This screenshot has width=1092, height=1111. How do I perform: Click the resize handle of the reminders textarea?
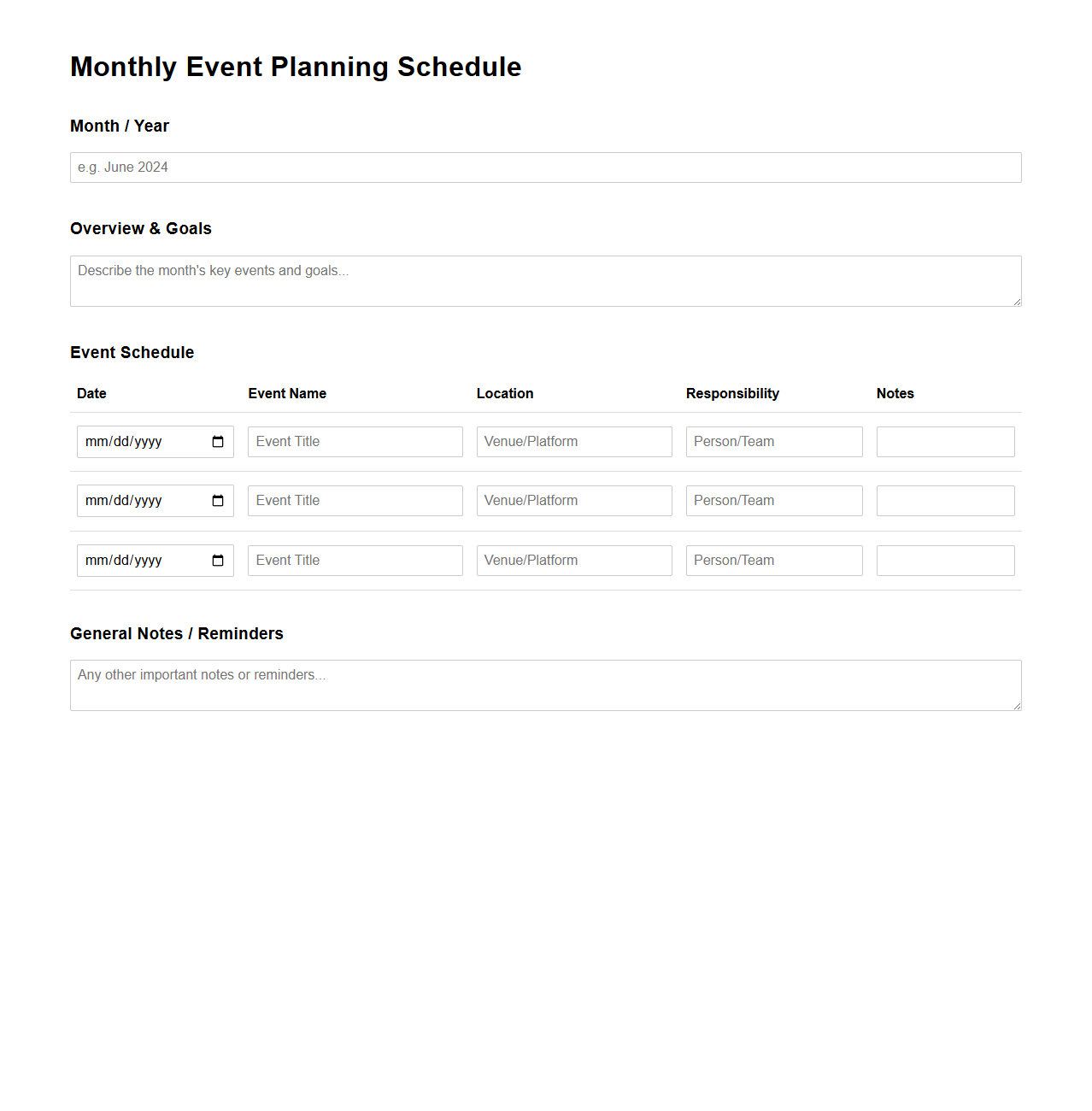(x=1017, y=706)
